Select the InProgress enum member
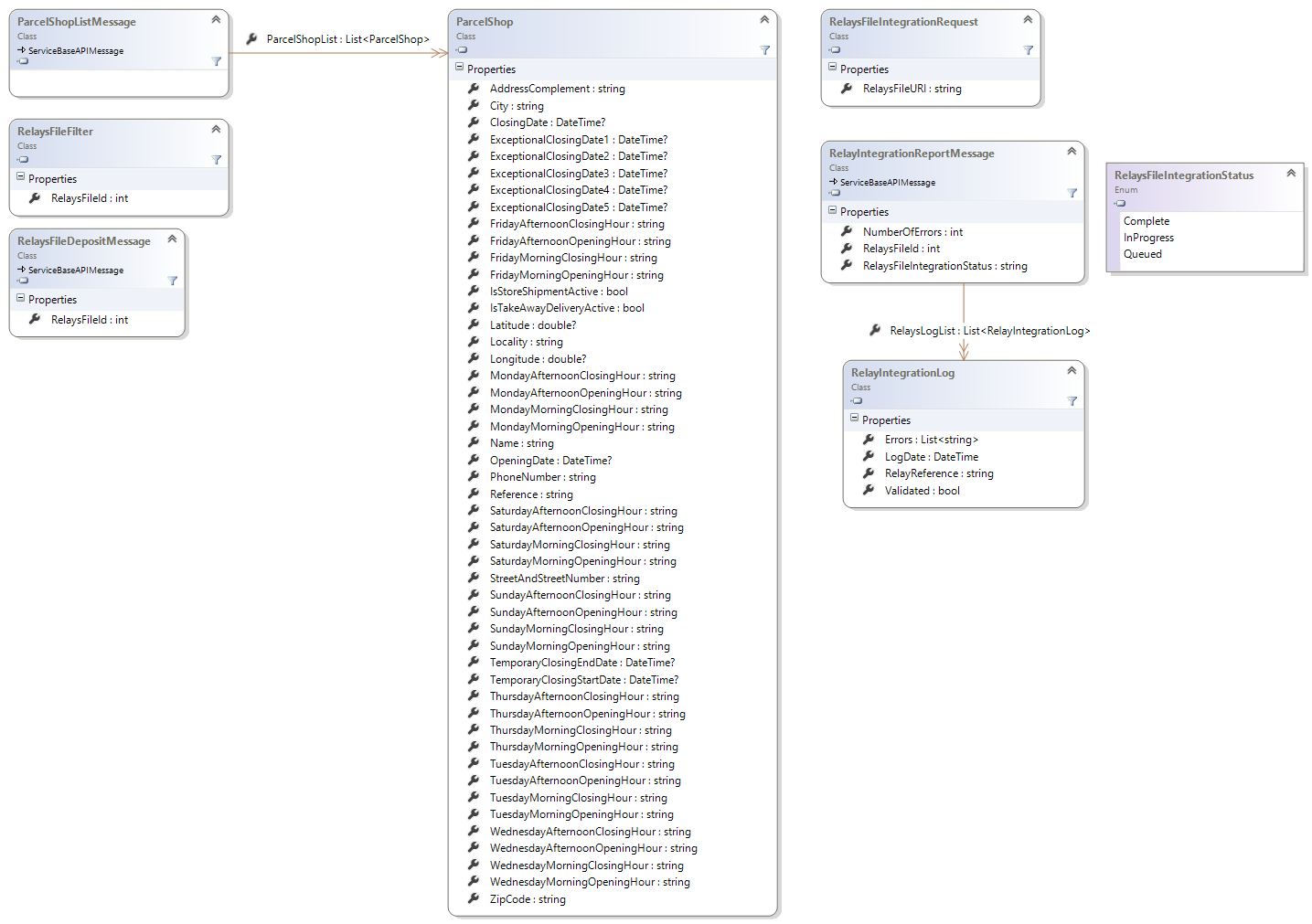Screen dimensions: 1312x924 click(x=1148, y=238)
